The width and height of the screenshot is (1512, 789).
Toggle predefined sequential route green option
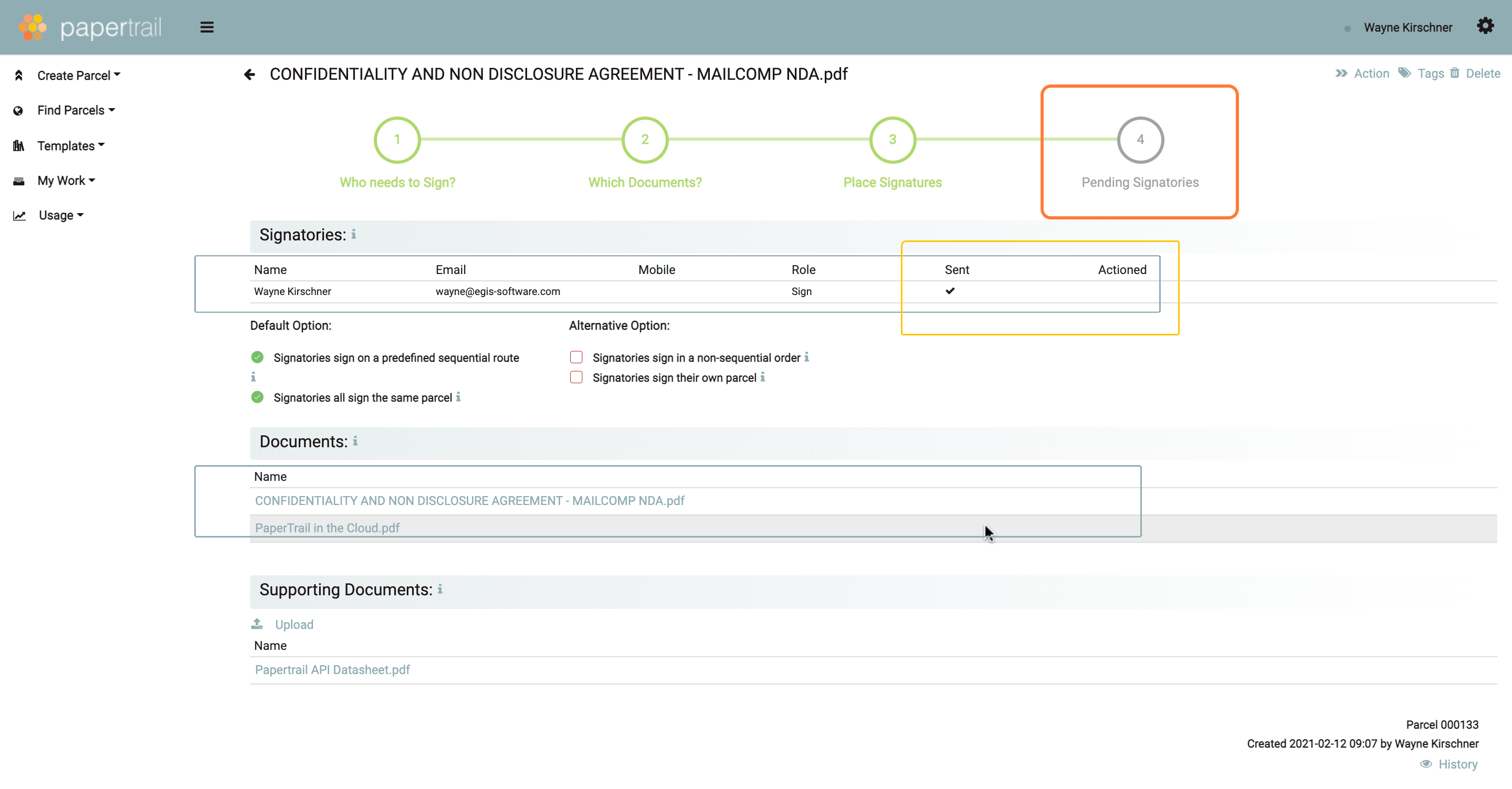coord(257,357)
